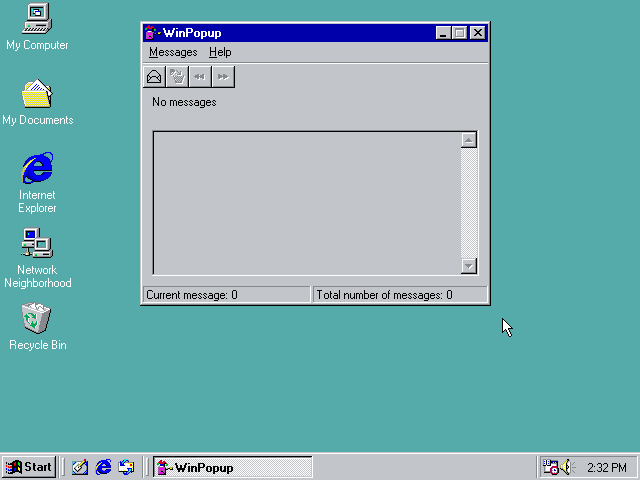Viewport: 640px width, 480px height.
Task: Click the Previous message arrow button
Action: (200, 77)
